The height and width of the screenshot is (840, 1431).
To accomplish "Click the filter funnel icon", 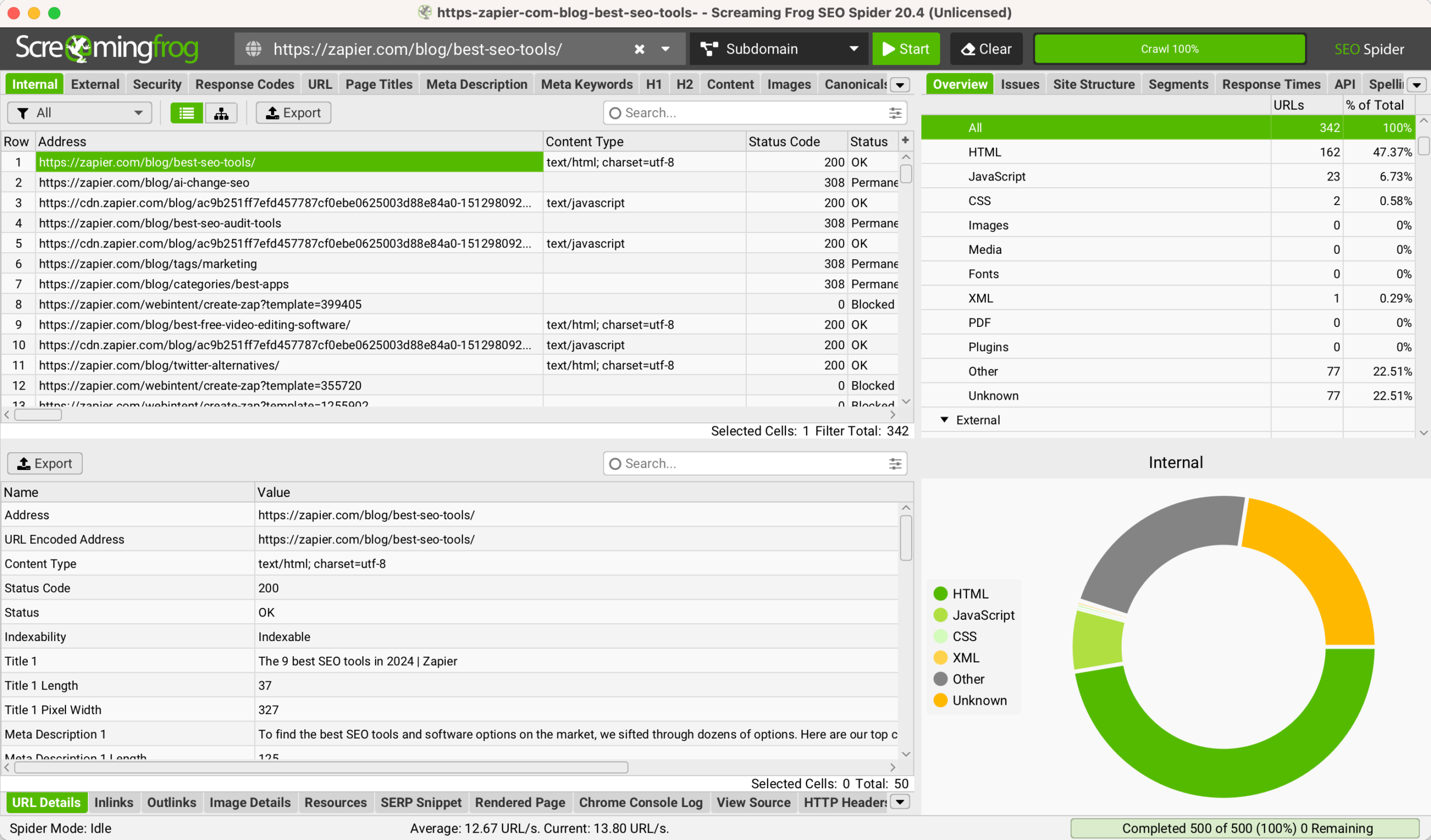I will [23, 112].
